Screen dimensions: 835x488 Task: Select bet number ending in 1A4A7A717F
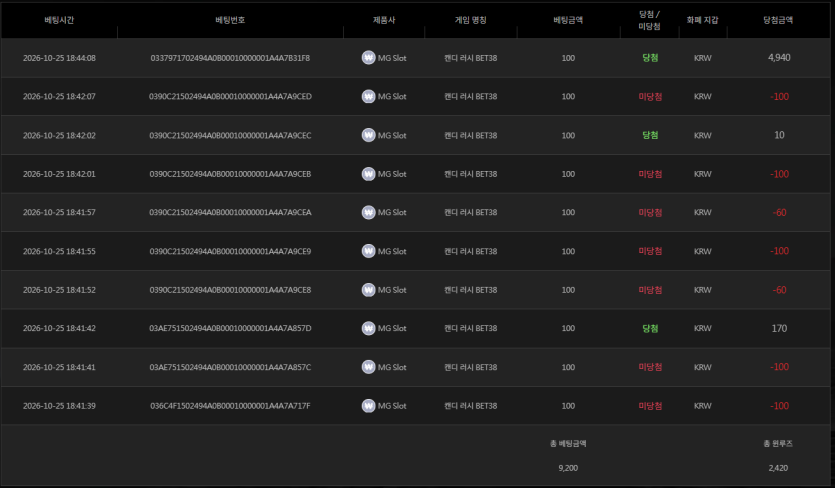[230, 405]
